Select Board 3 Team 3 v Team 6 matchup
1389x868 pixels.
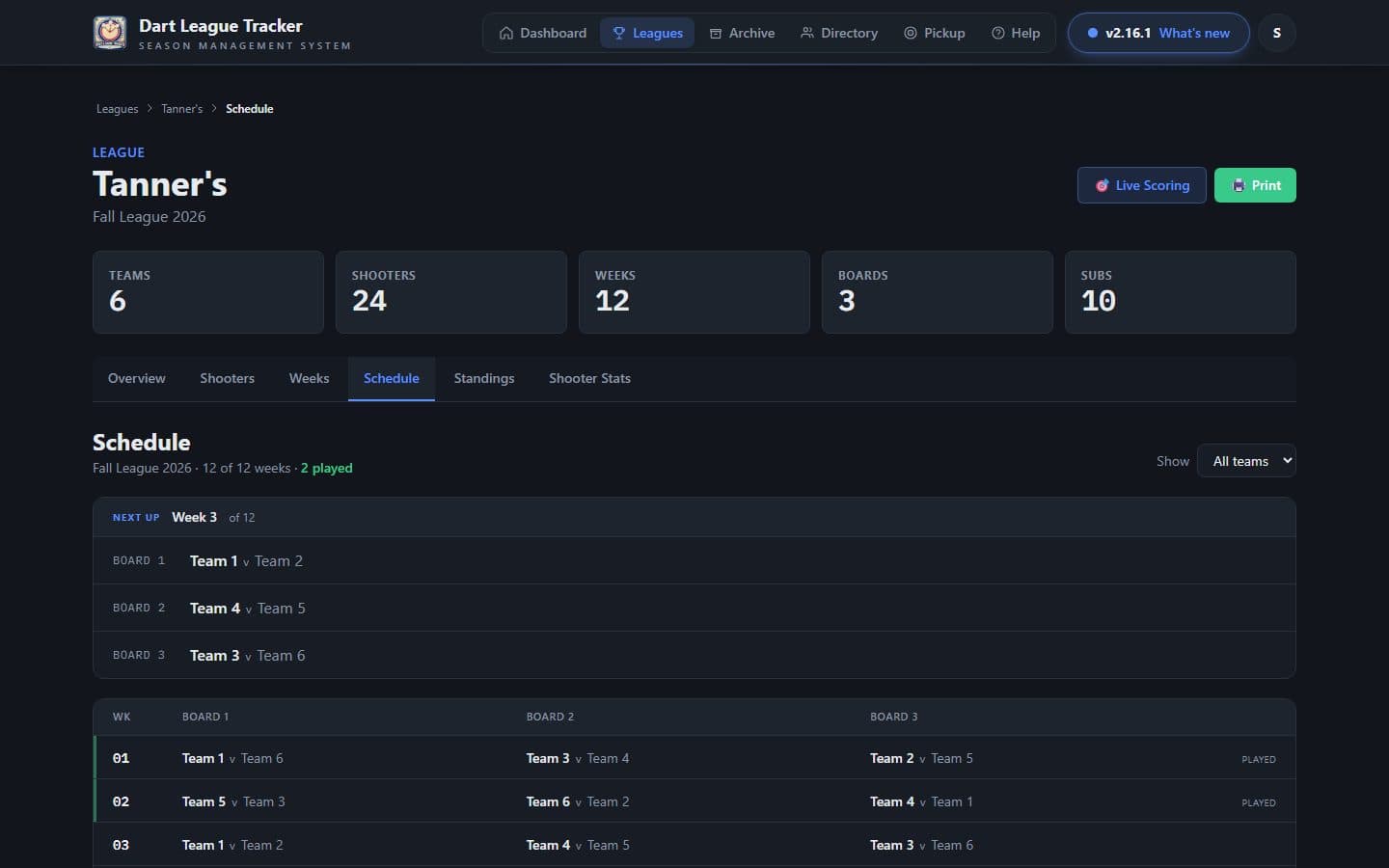pos(694,655)
